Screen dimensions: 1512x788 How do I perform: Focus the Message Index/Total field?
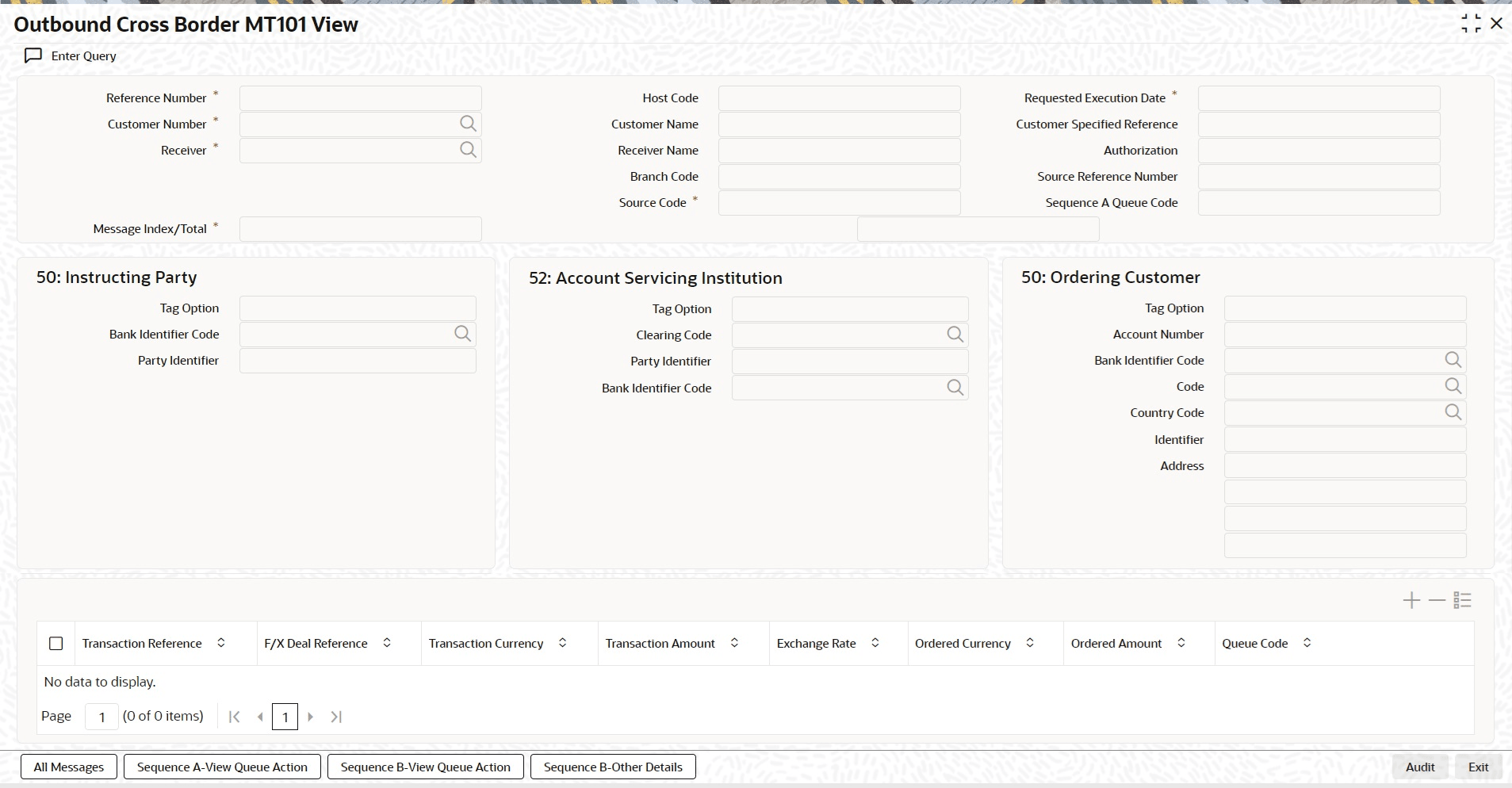361,229
